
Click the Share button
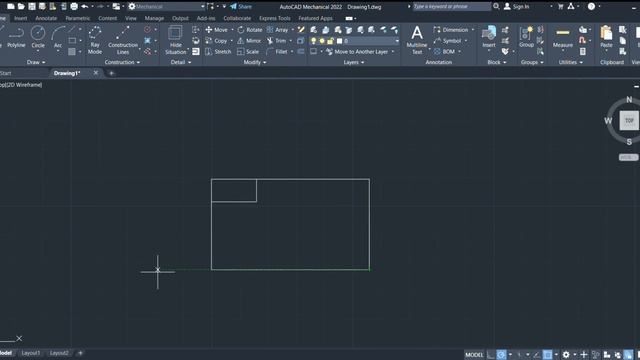241,7
